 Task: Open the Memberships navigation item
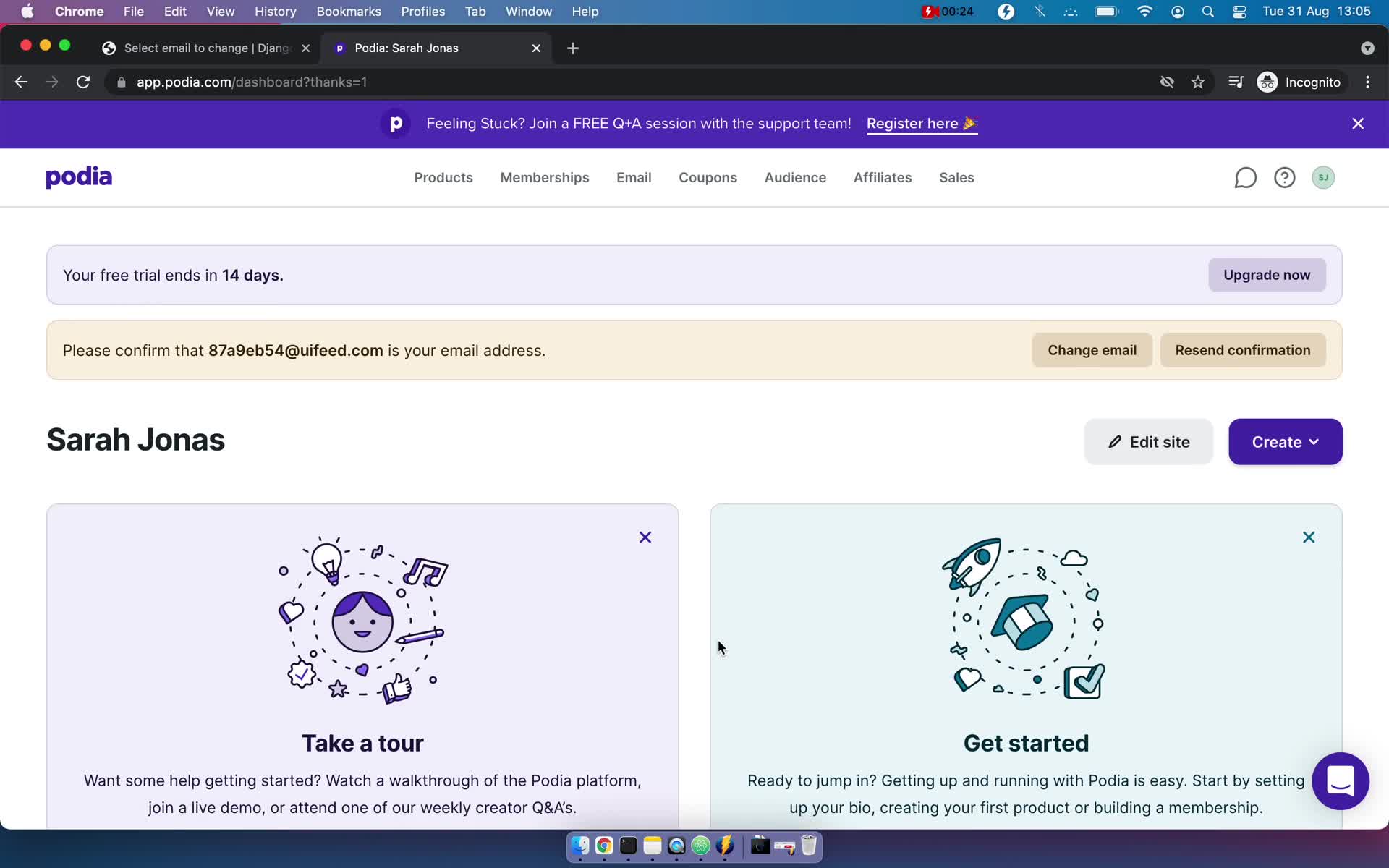coord(545,177)
